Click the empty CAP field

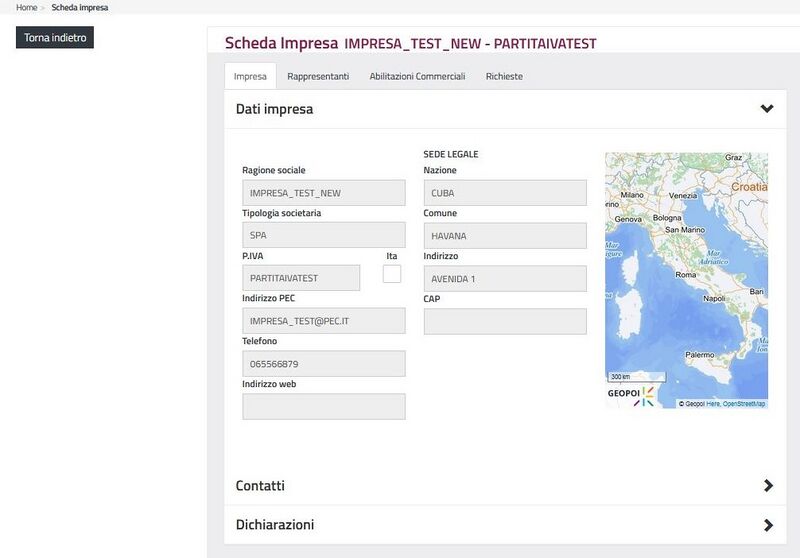(505, 321)
